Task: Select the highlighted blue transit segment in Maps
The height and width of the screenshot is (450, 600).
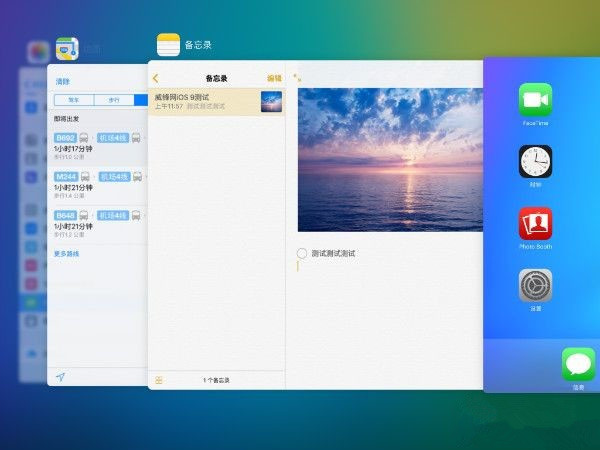Action: (141, 100)
